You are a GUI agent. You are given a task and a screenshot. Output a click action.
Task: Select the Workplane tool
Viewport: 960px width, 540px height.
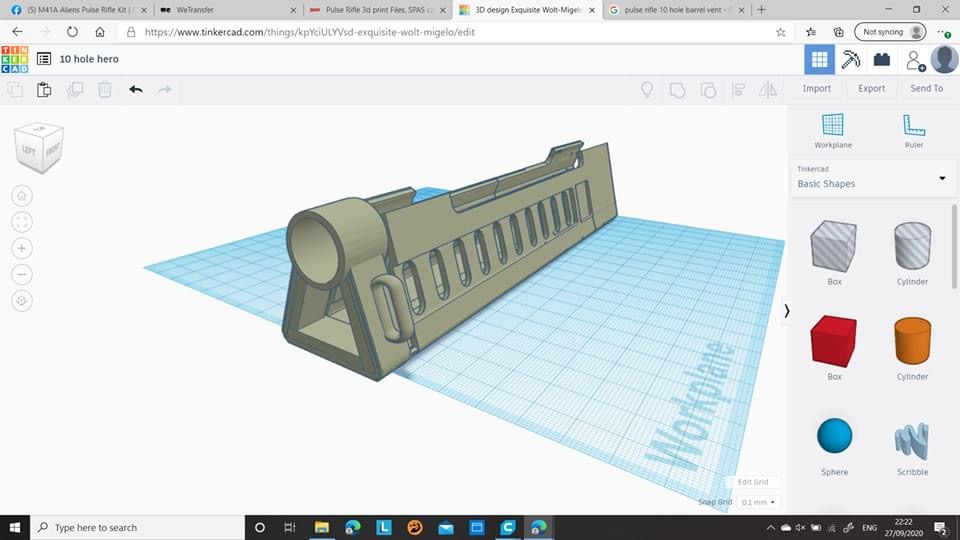(x=833, y=130)
